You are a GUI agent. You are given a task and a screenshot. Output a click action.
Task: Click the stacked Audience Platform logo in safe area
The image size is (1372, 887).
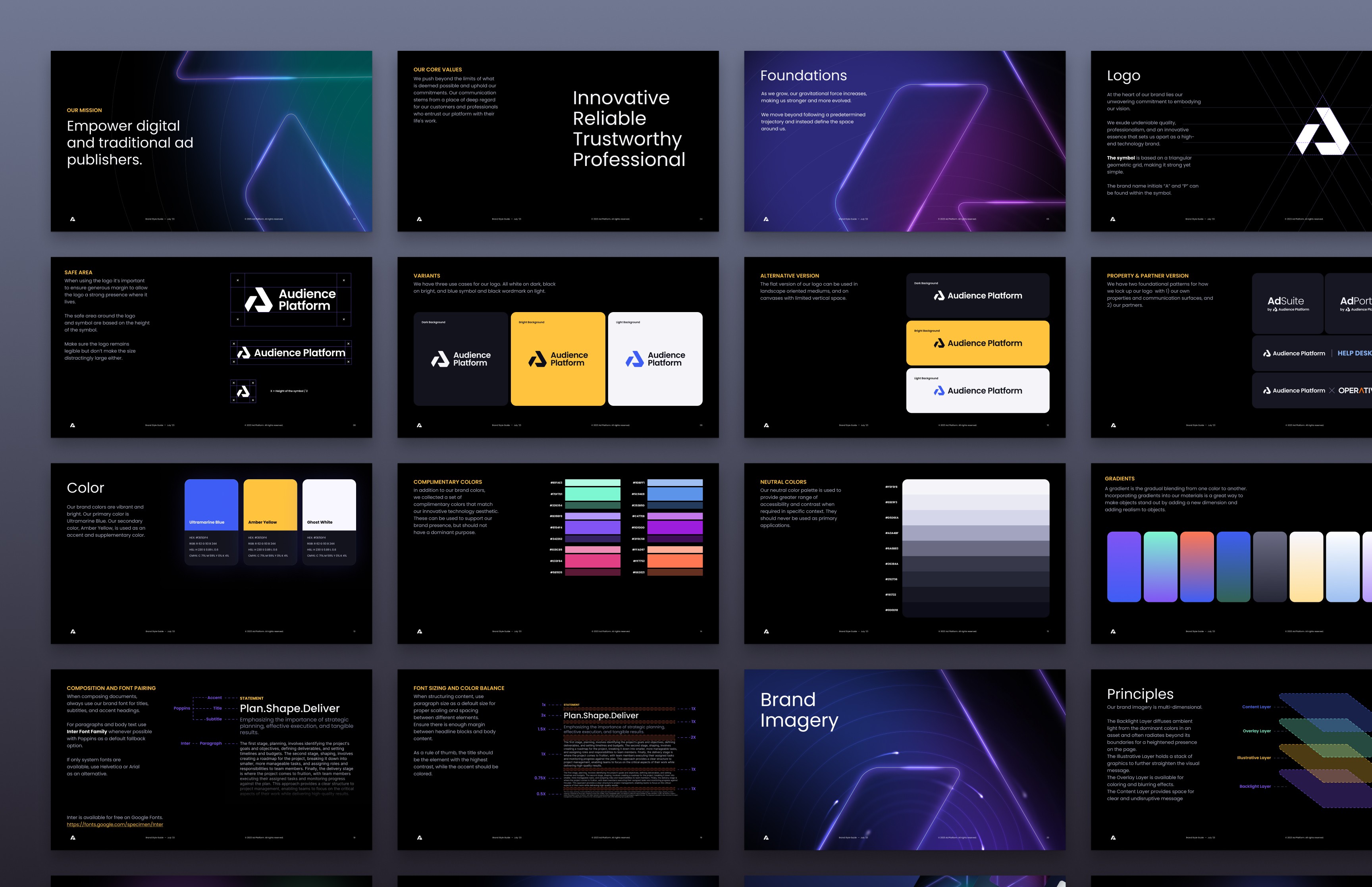[291, 299]
